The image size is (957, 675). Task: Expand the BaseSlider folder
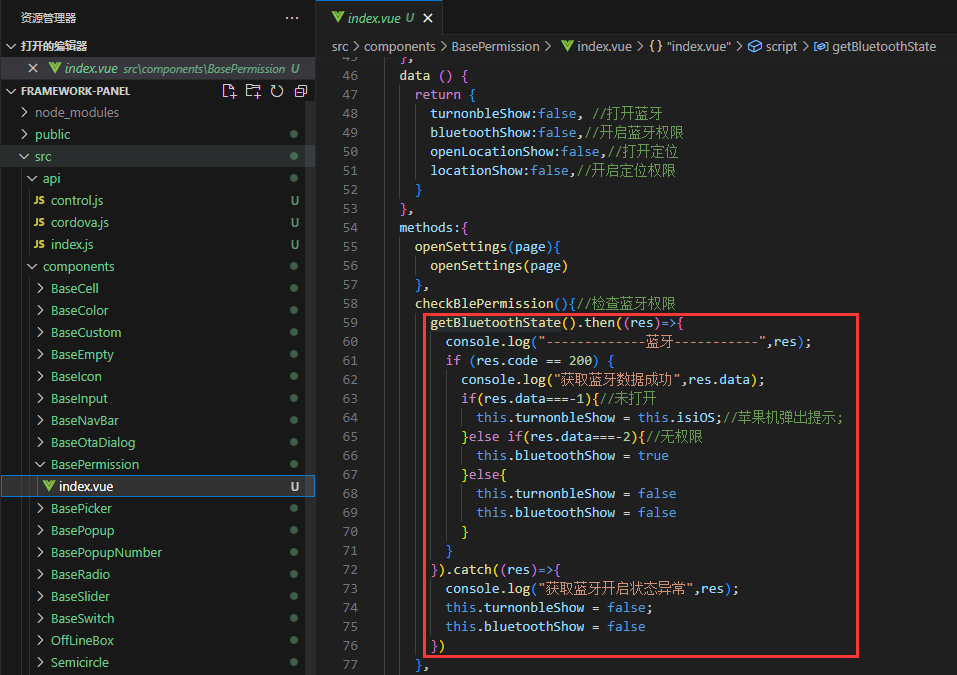tap(40, 596)
